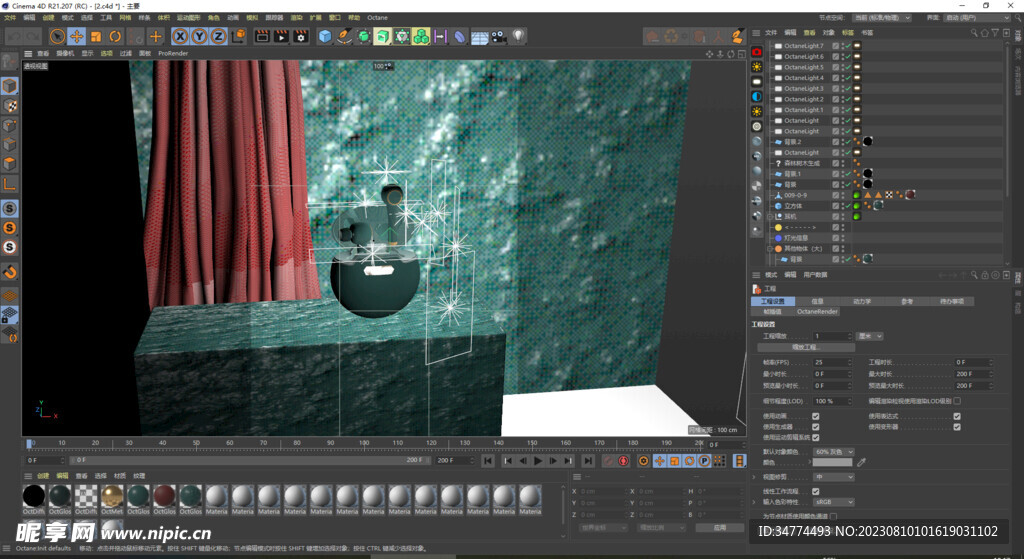Open the Octane menu in menu bar

point(377,17)
